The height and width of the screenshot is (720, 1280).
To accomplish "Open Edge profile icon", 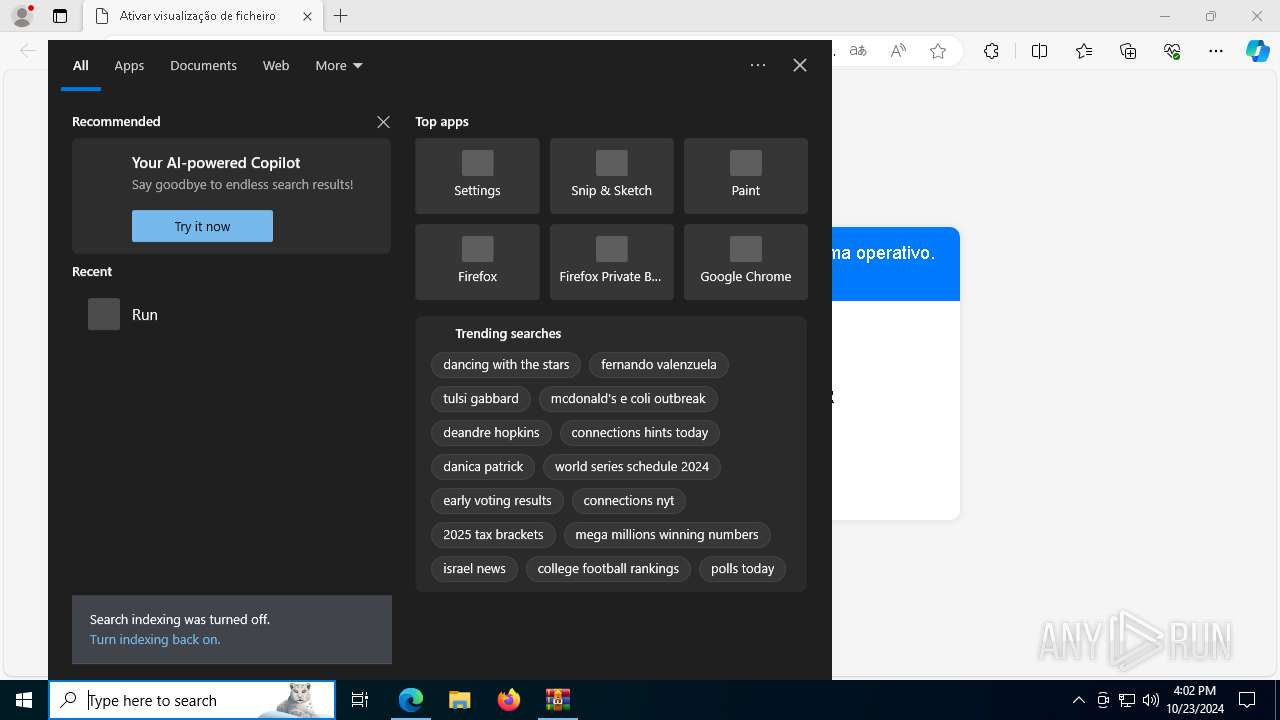I will (x=22, y=16).
